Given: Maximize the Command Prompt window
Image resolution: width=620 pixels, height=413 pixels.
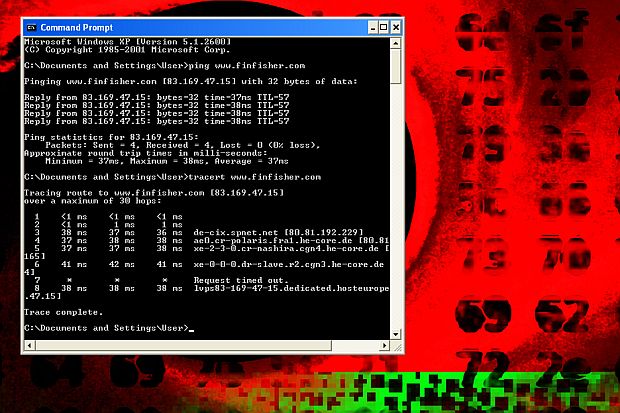Looking at the screenshot, I should 384,27.
